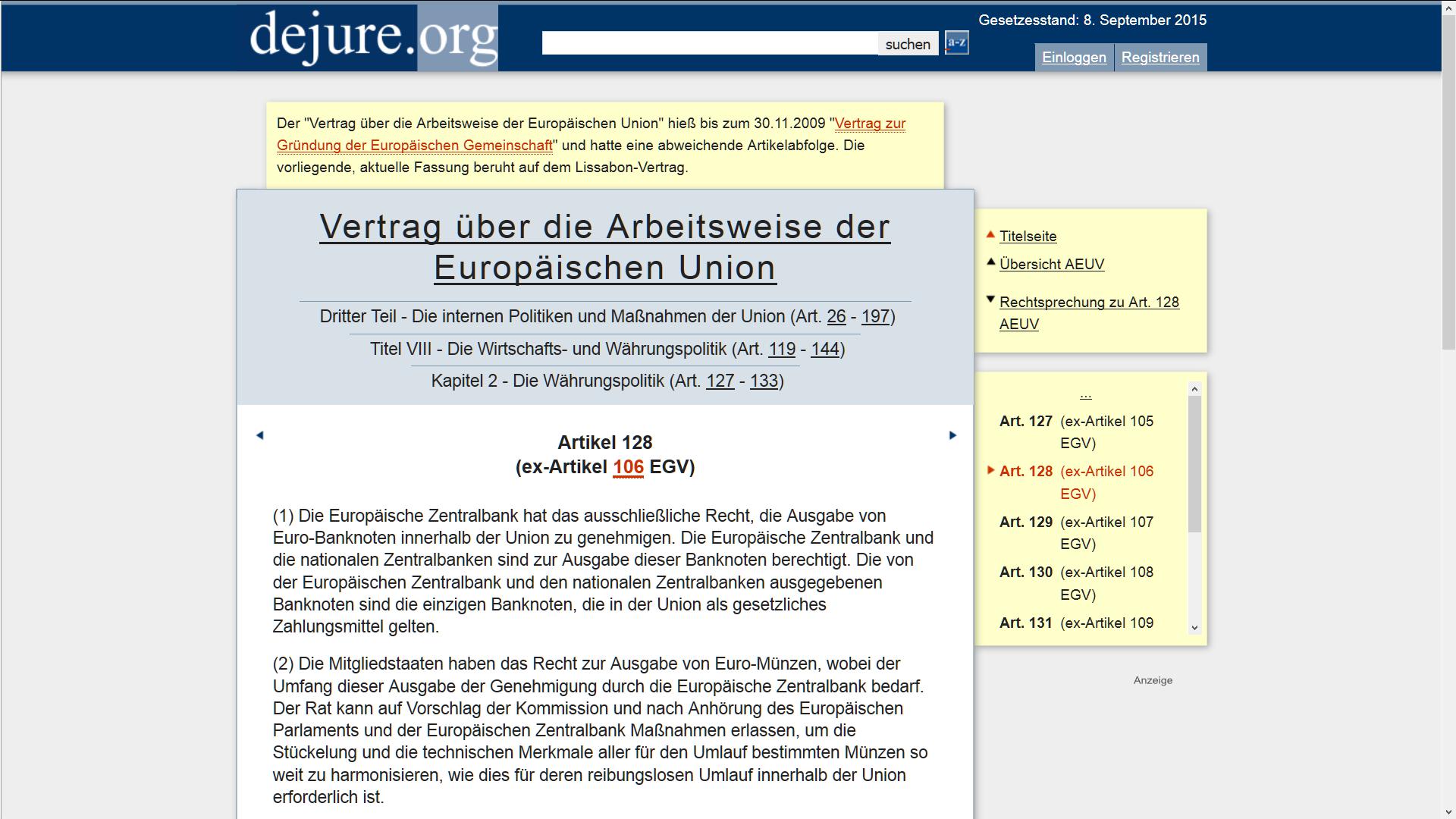Click the suchen button
1456x819 pixels.
pyautogui.click(x=907, y=44)
